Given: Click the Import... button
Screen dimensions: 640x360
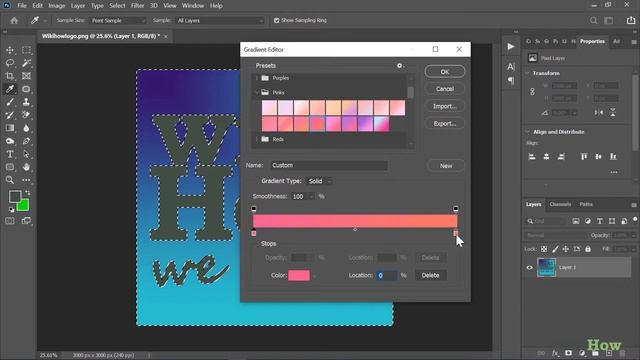Looking at the screenshot, I should tap(444, 107).
